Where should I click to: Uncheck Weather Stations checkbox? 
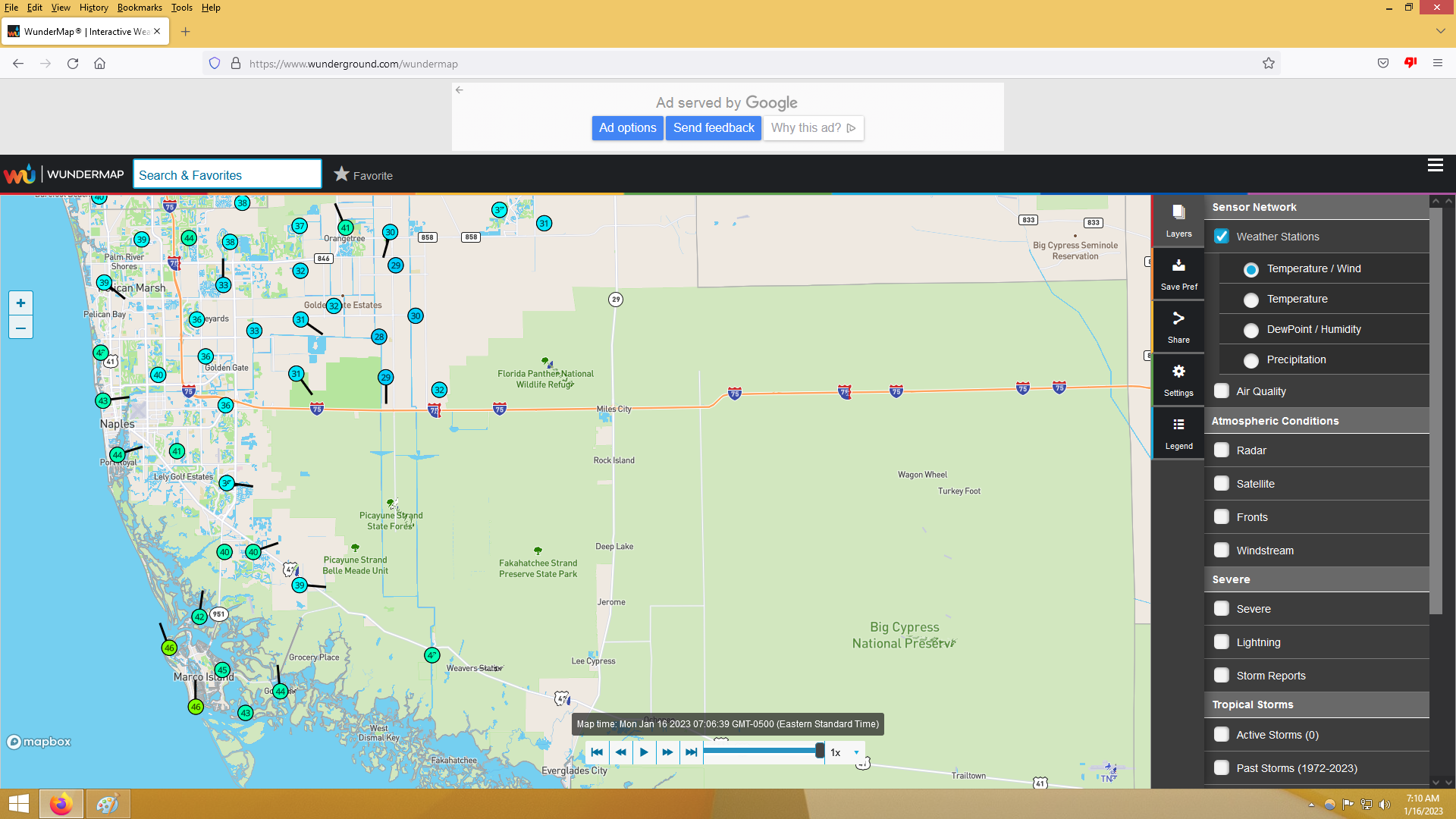point(1222,237)
